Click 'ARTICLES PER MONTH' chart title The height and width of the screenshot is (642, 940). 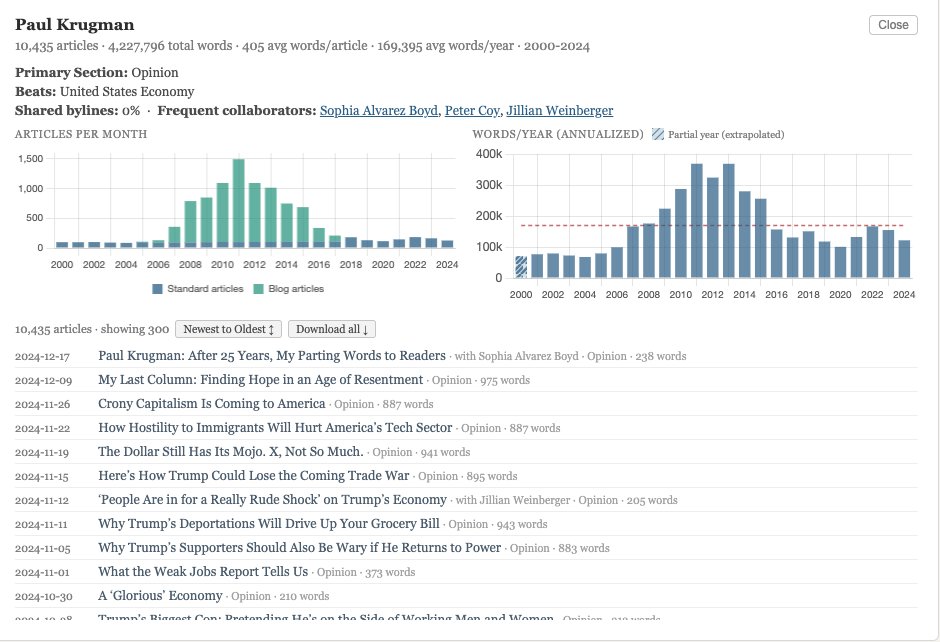tap(81, 134)
